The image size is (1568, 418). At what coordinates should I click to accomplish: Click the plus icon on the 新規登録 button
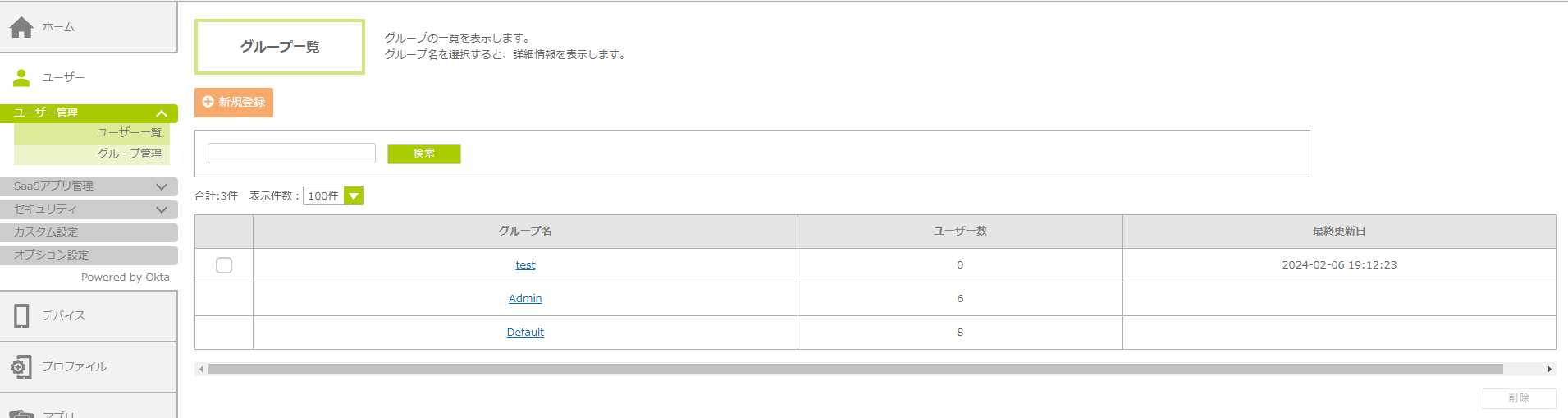(208, 102)
